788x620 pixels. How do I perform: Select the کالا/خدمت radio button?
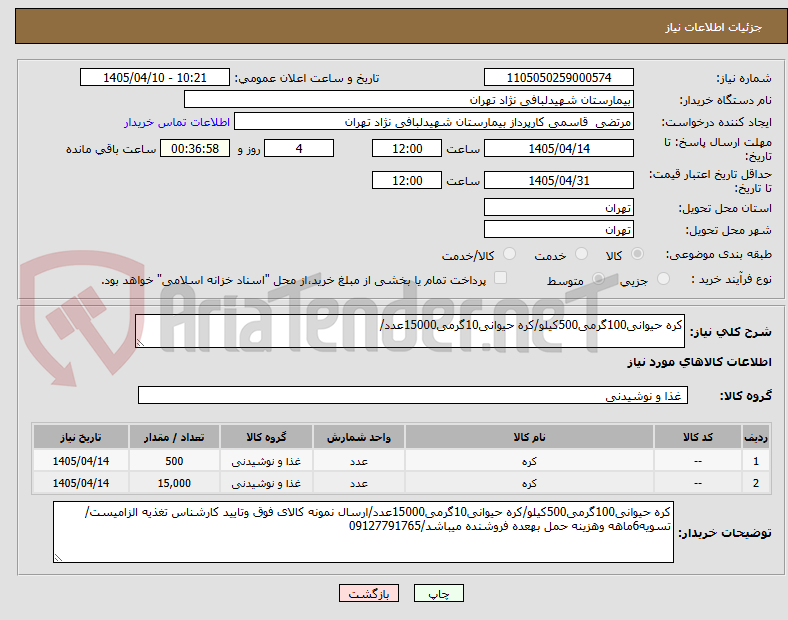point(509,254)
